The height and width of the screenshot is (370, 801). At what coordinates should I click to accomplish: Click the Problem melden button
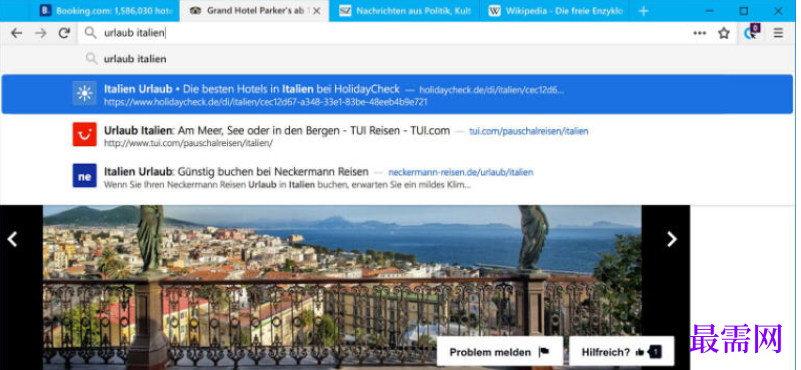500,352
